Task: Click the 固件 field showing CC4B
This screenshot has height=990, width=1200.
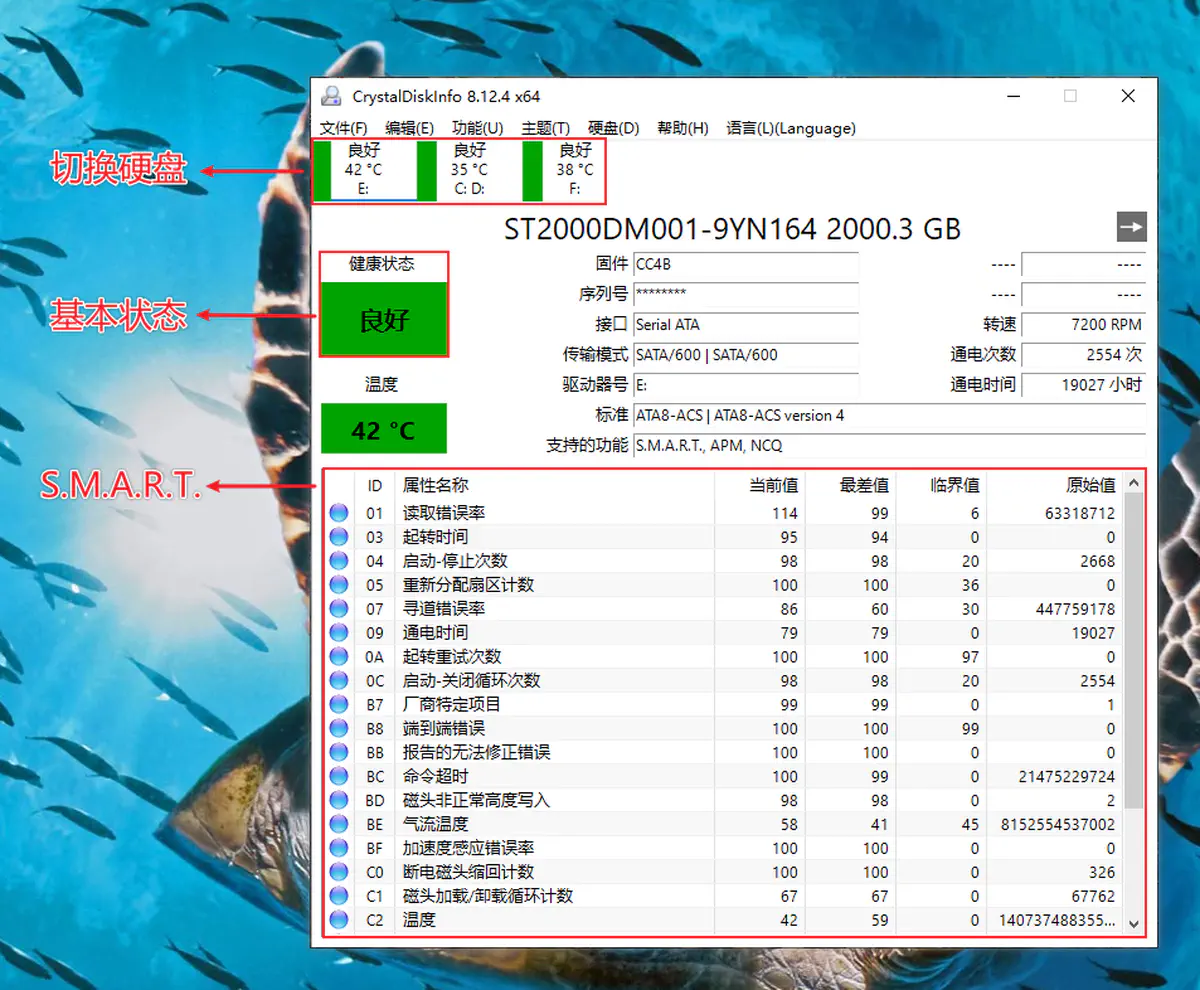Action: (746, 265)
